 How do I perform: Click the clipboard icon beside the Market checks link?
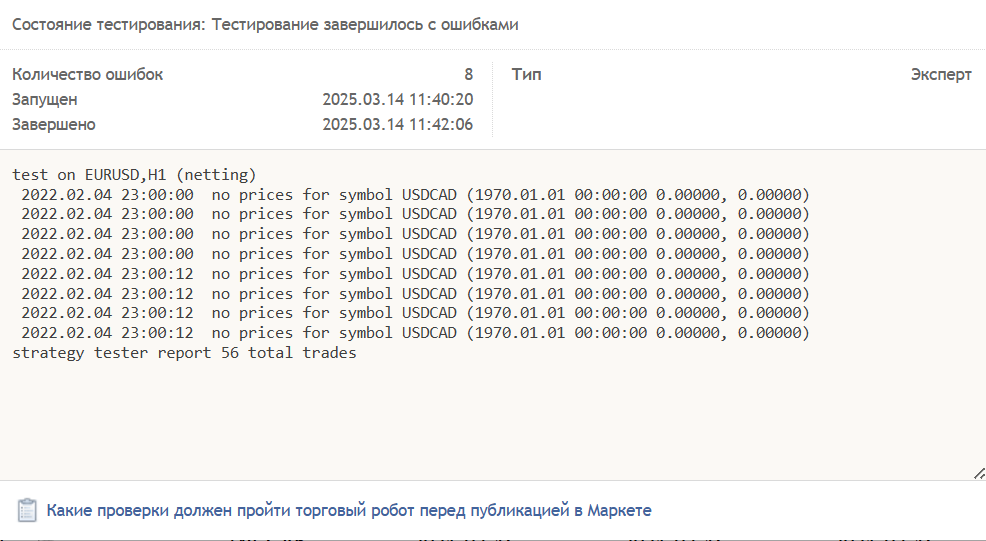click(27, 510)
